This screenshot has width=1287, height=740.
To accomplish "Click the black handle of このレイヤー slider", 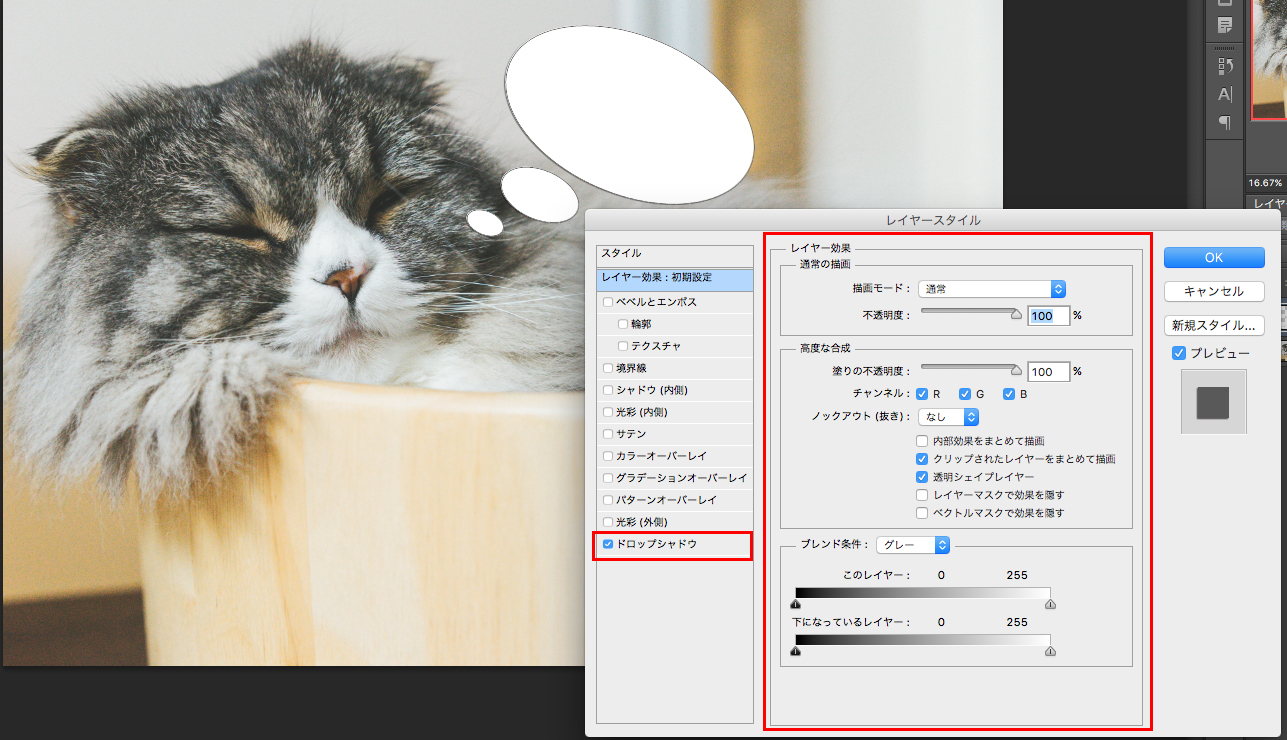I will (796, 604).
